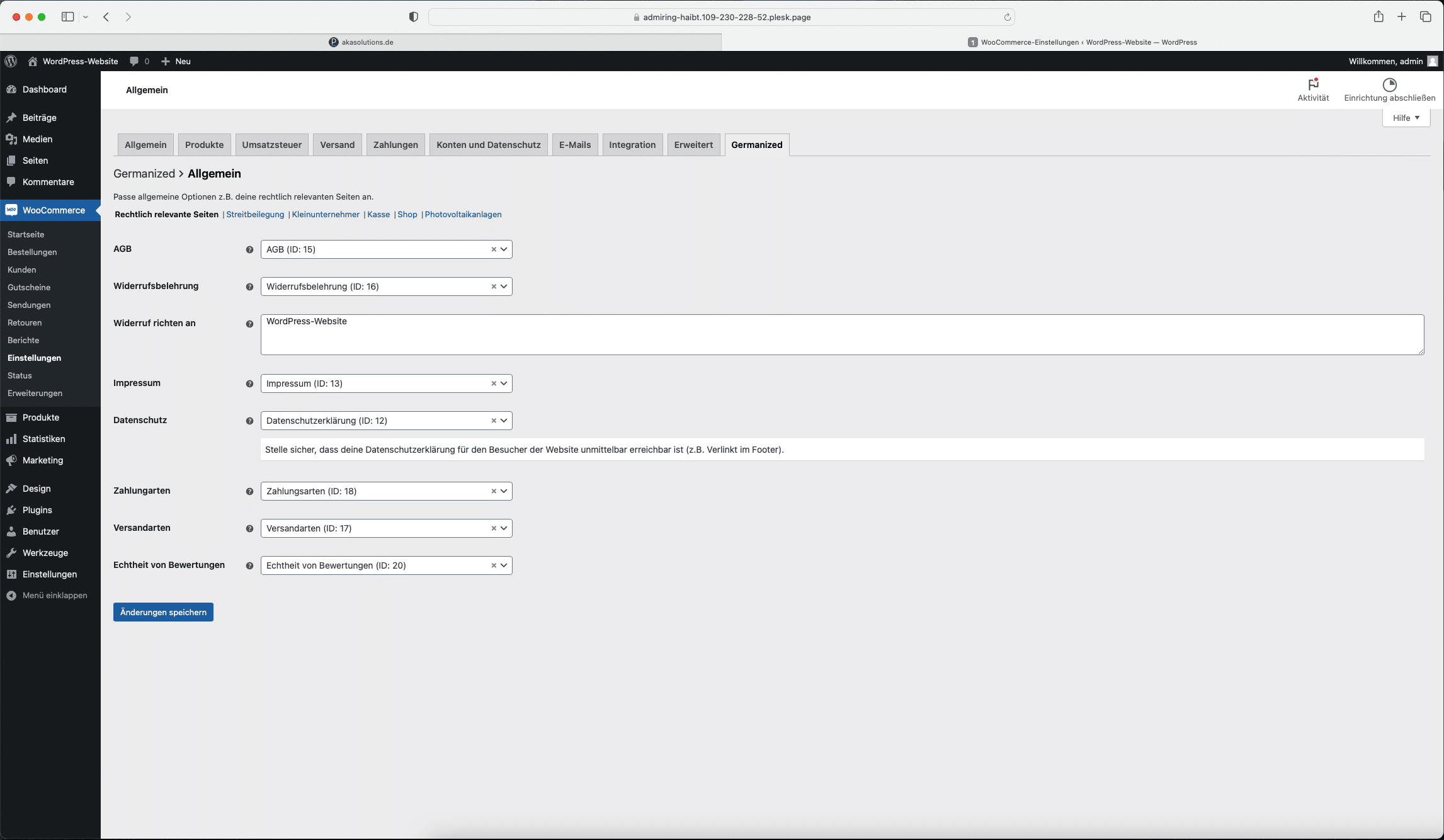
Task: Show help tooltip for Widerrufsbelehrung
Action: click(249, 287)
